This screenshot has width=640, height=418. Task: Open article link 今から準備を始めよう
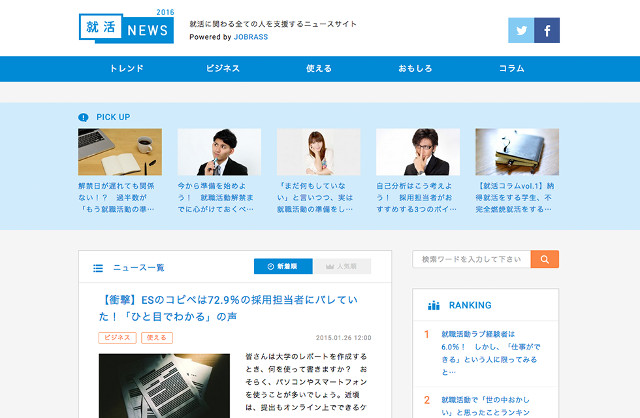click(x=216, y=198)
